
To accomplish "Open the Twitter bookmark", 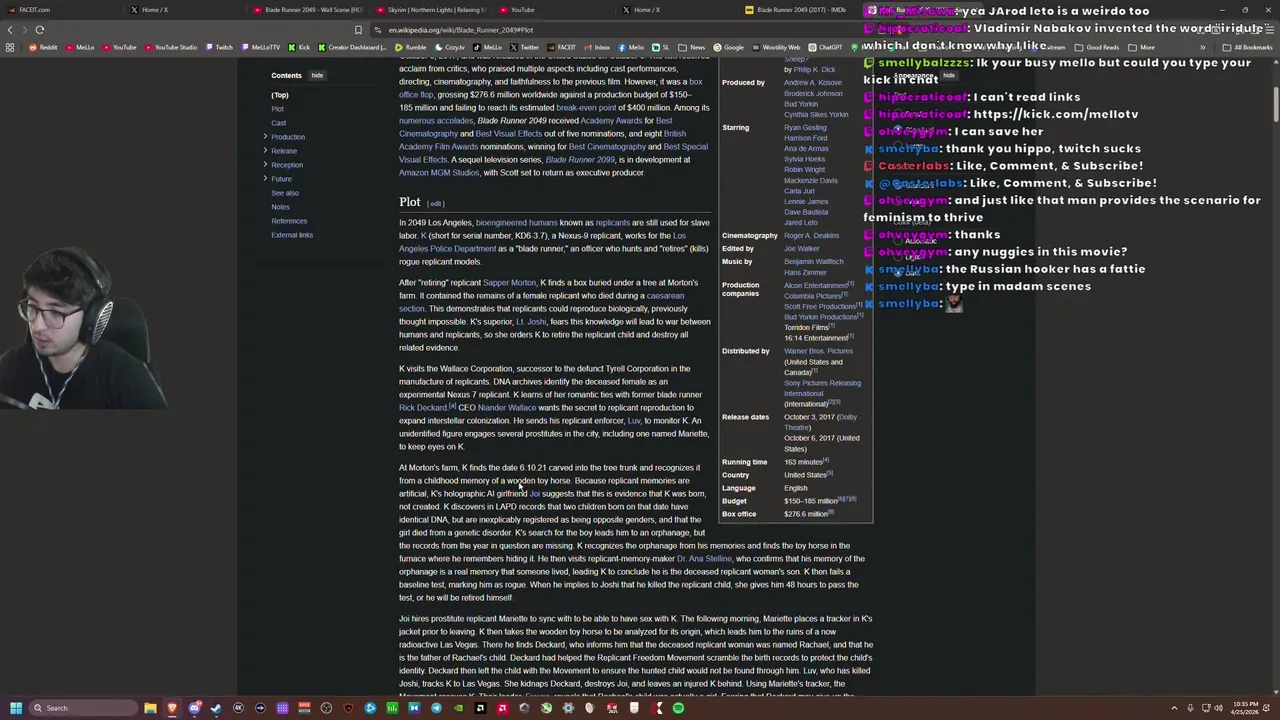I will click(x=524, y=47).
